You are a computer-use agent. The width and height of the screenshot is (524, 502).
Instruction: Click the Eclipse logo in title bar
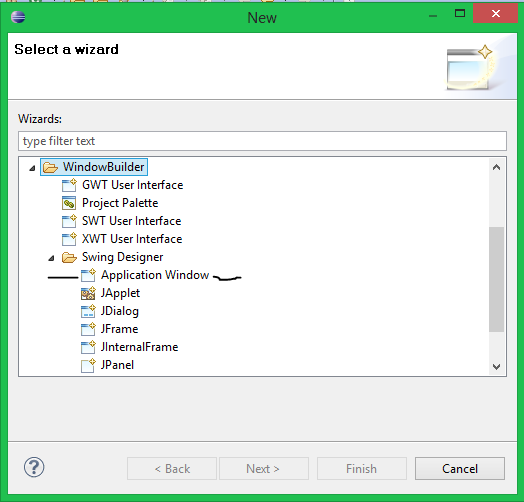(x=18, y=17)
